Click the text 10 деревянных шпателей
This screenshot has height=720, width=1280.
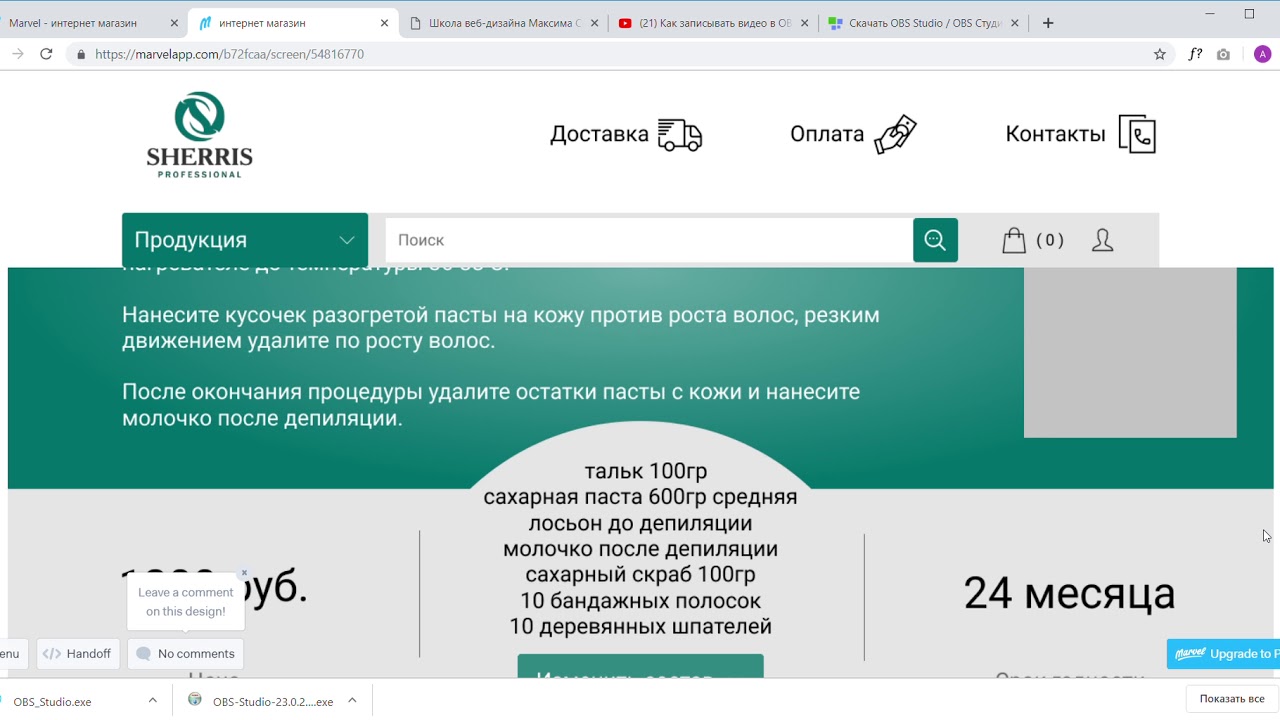(640, 627)
